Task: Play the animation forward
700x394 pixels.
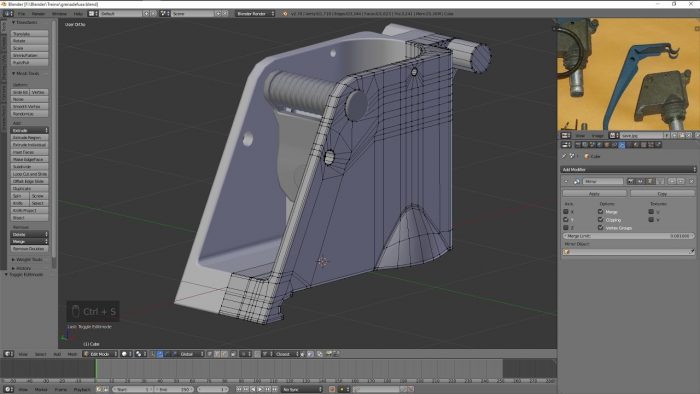Action: pos(261,389)
